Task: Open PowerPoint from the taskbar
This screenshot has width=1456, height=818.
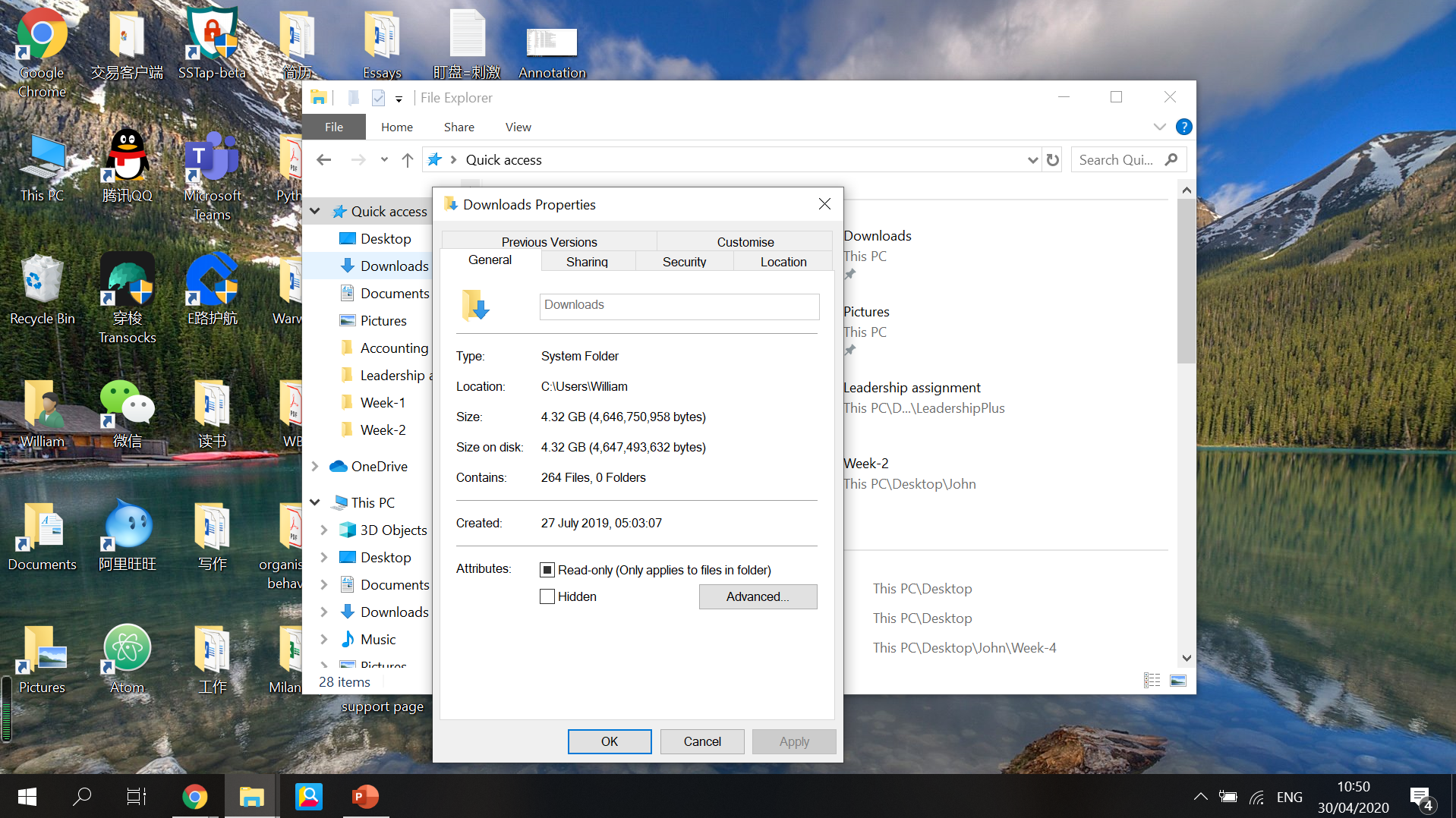Action: [365, 796]
